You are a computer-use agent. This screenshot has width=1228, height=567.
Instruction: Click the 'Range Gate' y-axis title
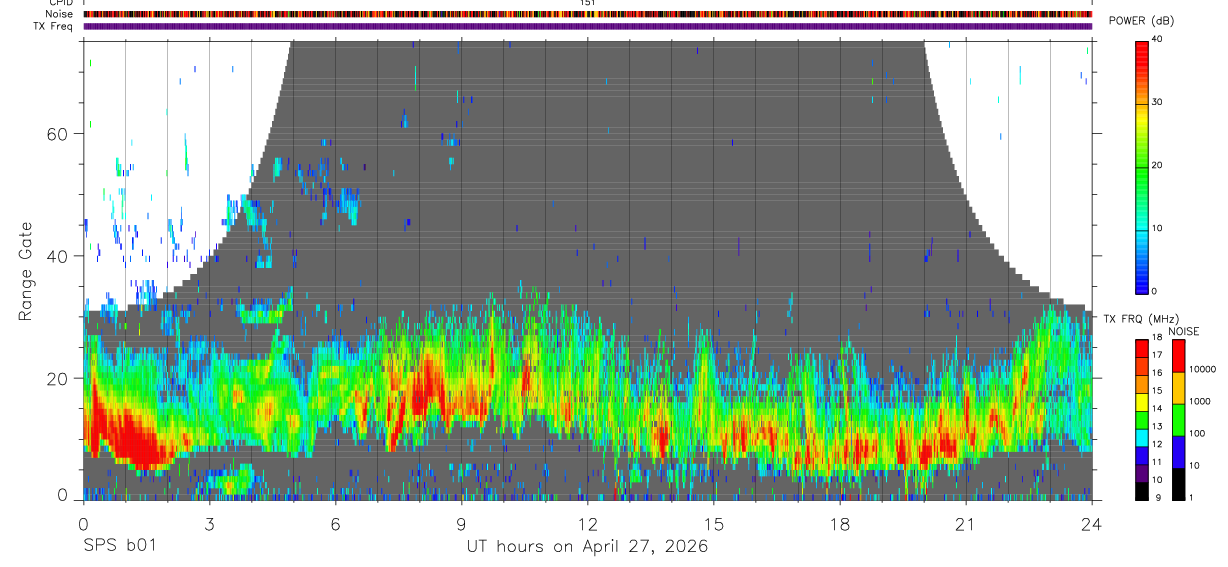coord(26,270)
